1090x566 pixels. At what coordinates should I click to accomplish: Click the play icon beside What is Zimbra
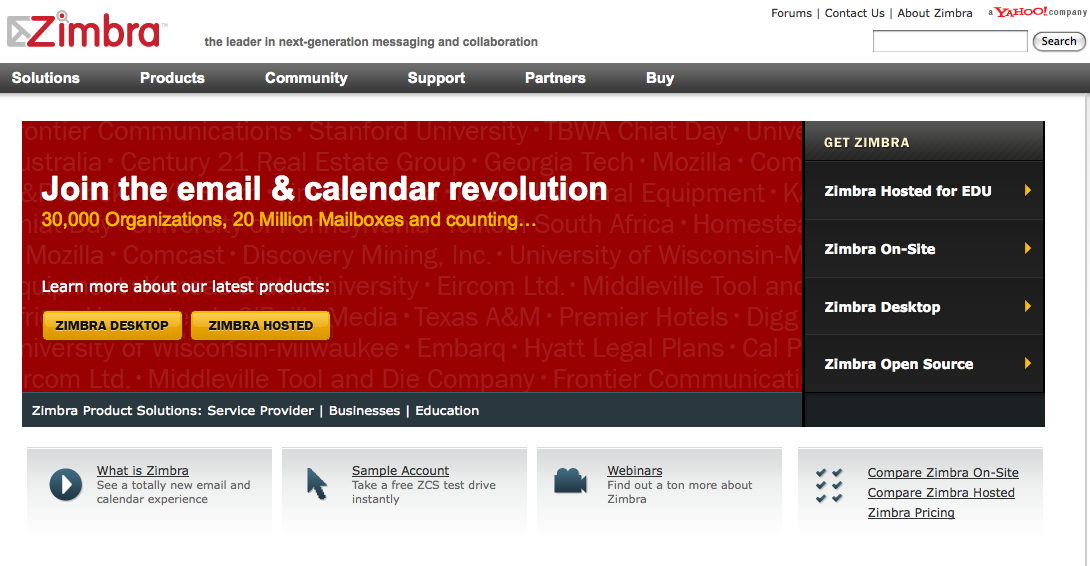point(66,484)
